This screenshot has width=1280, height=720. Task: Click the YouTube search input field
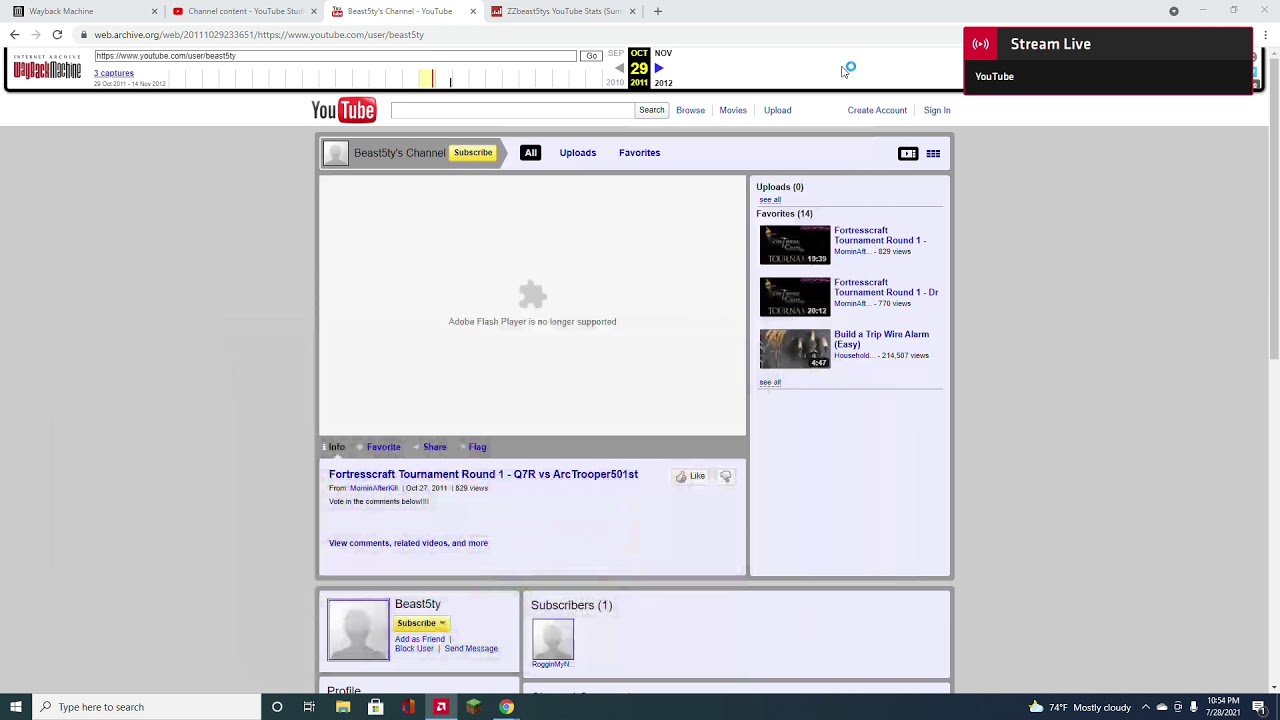(x=512, y=110)
